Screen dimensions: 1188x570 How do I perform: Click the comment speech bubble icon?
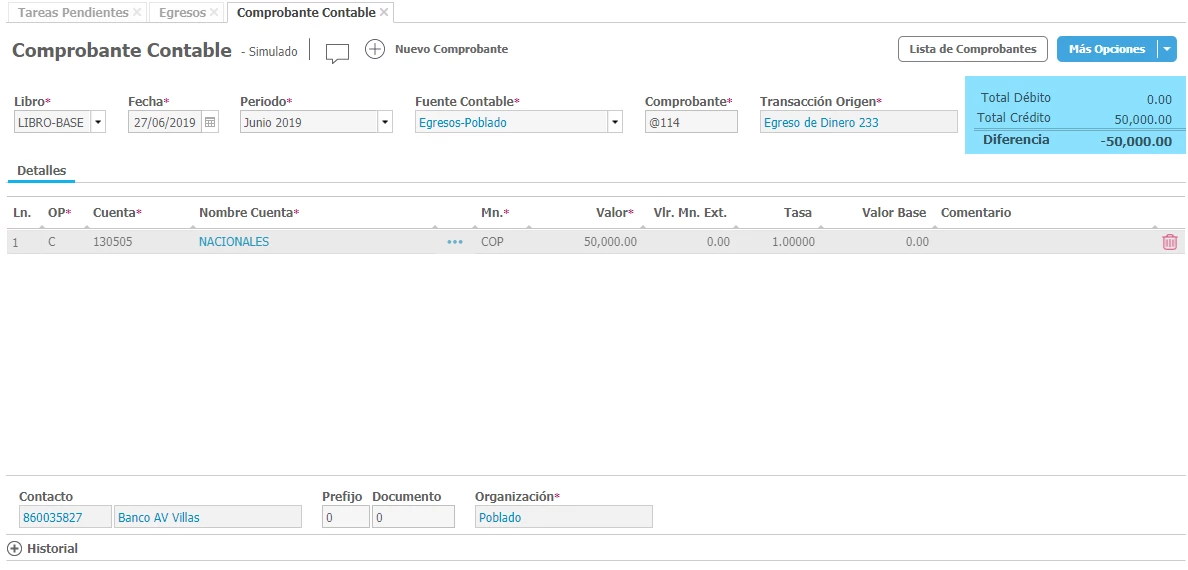click(x=337, y=52)
